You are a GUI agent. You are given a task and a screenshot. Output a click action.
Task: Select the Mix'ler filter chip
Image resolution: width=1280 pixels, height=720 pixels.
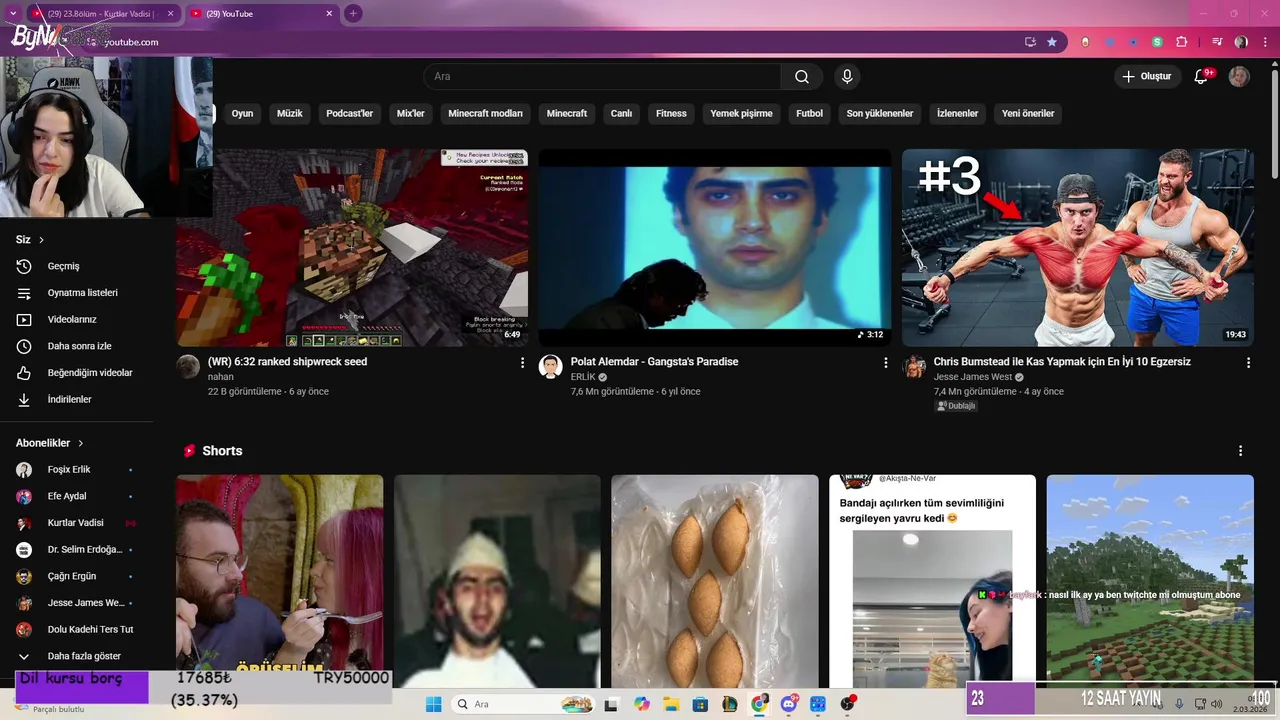coord(411,114)
